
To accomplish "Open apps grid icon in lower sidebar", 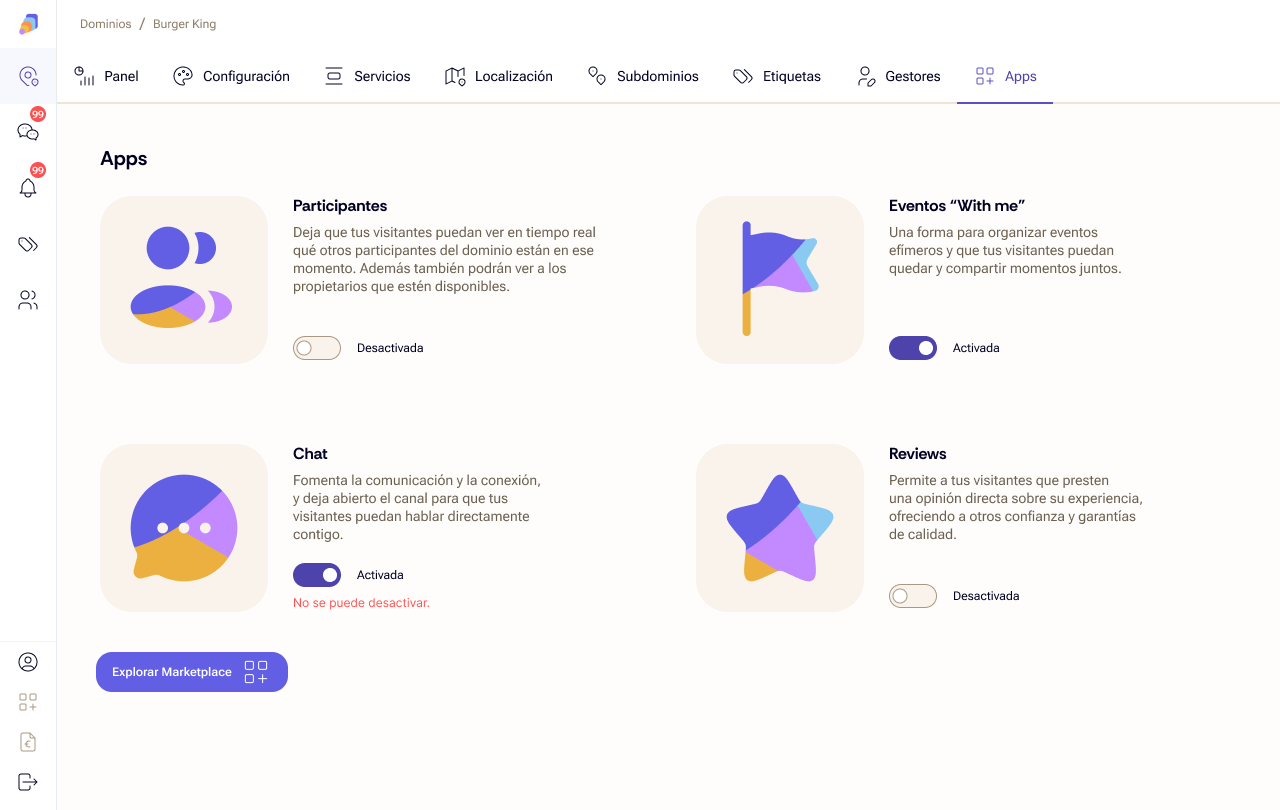I will pos(28,702).
